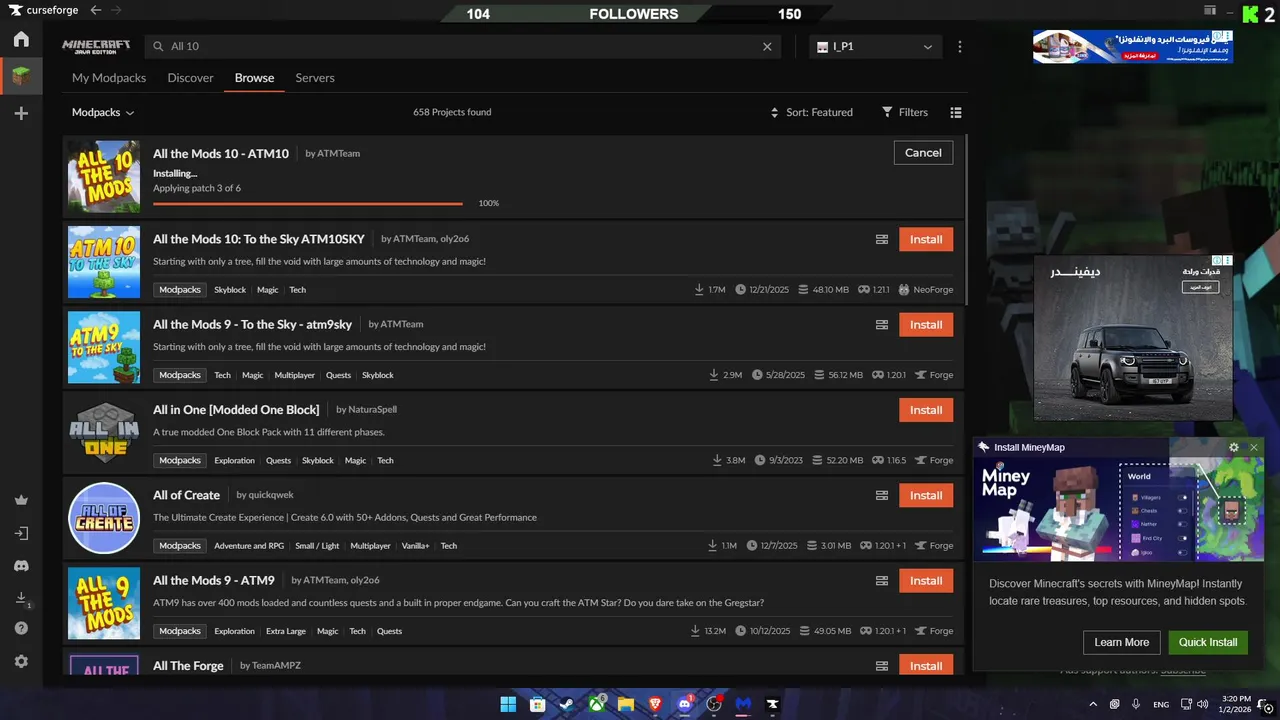Show hidden system tray icons
Screen dimensions: 1280x720
[1092, 704]
